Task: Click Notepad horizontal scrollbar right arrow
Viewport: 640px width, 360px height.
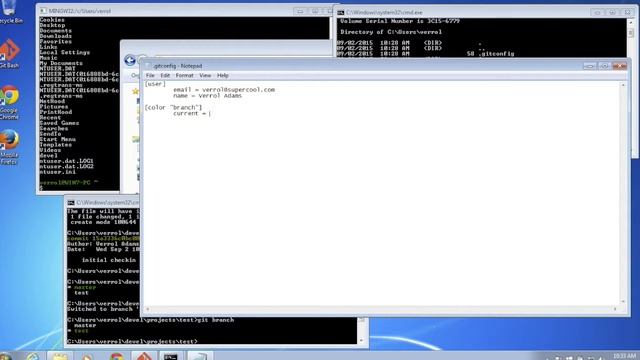Action: (x=616, y=309)
